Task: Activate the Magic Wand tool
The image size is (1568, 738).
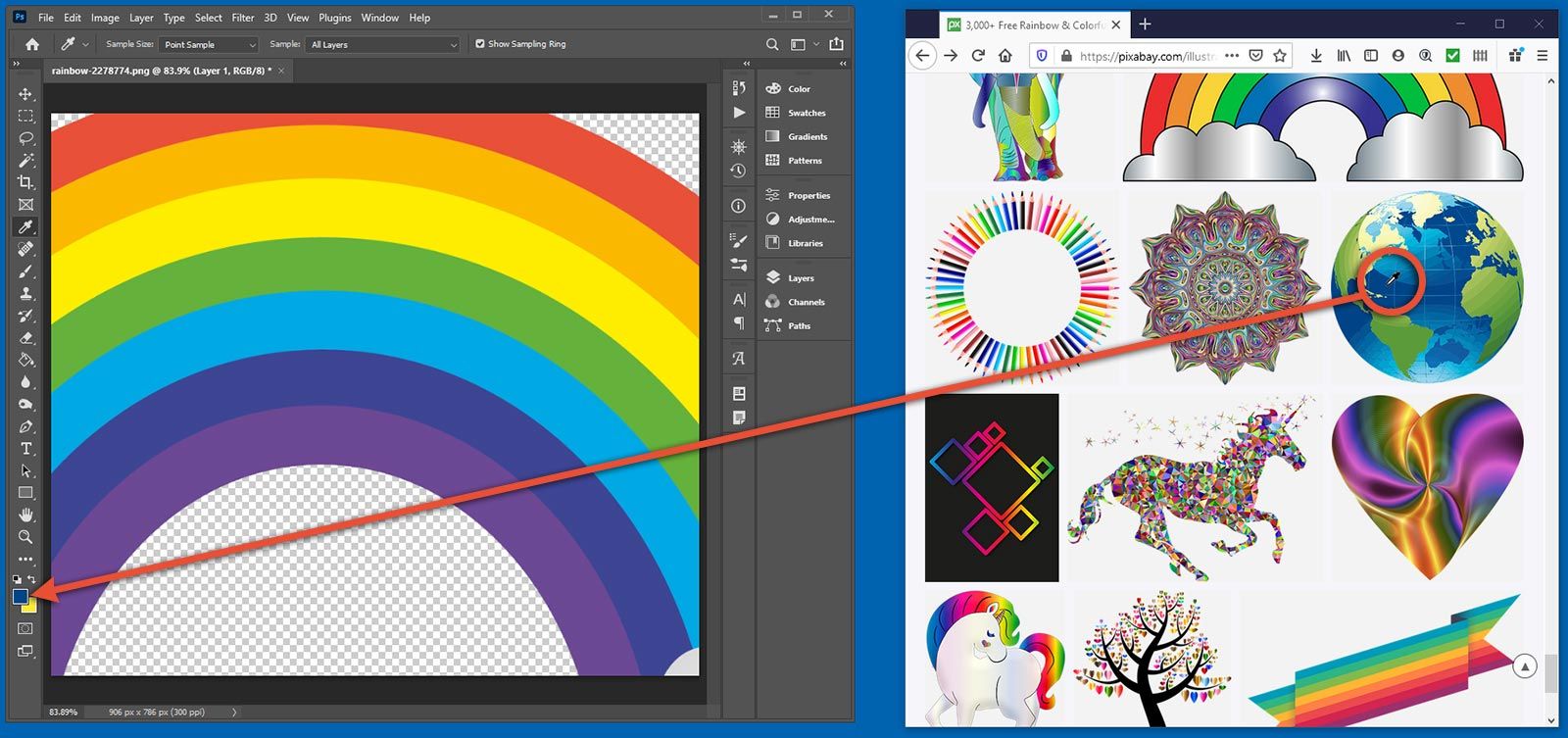Action: point(25,160)
